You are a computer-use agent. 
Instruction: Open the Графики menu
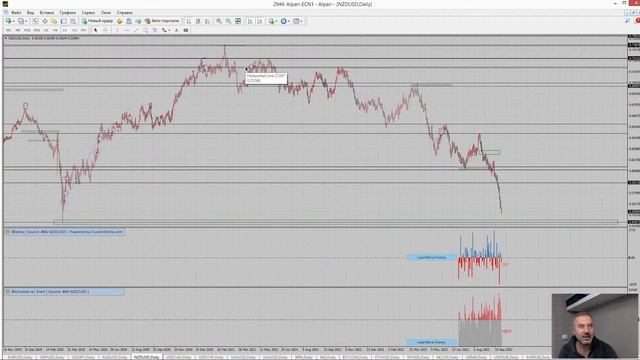67,13
